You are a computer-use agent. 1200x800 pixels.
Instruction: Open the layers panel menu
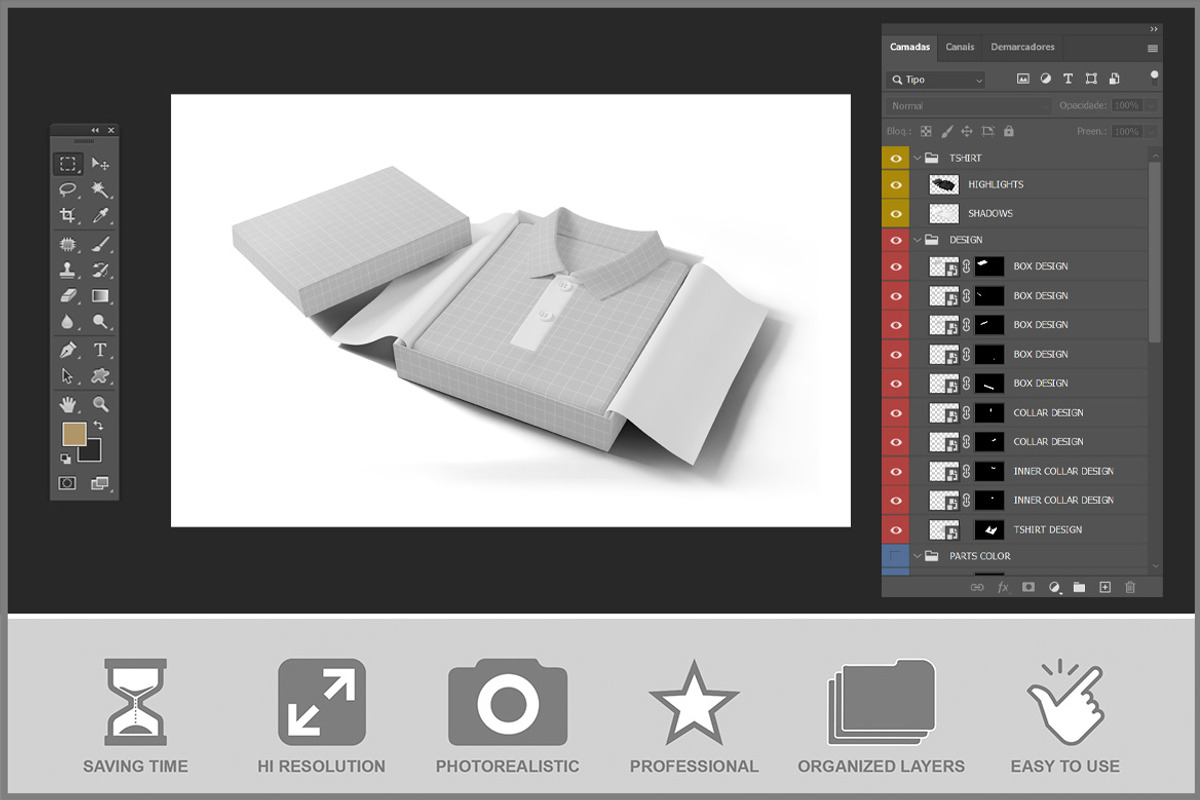point(1152,48)
